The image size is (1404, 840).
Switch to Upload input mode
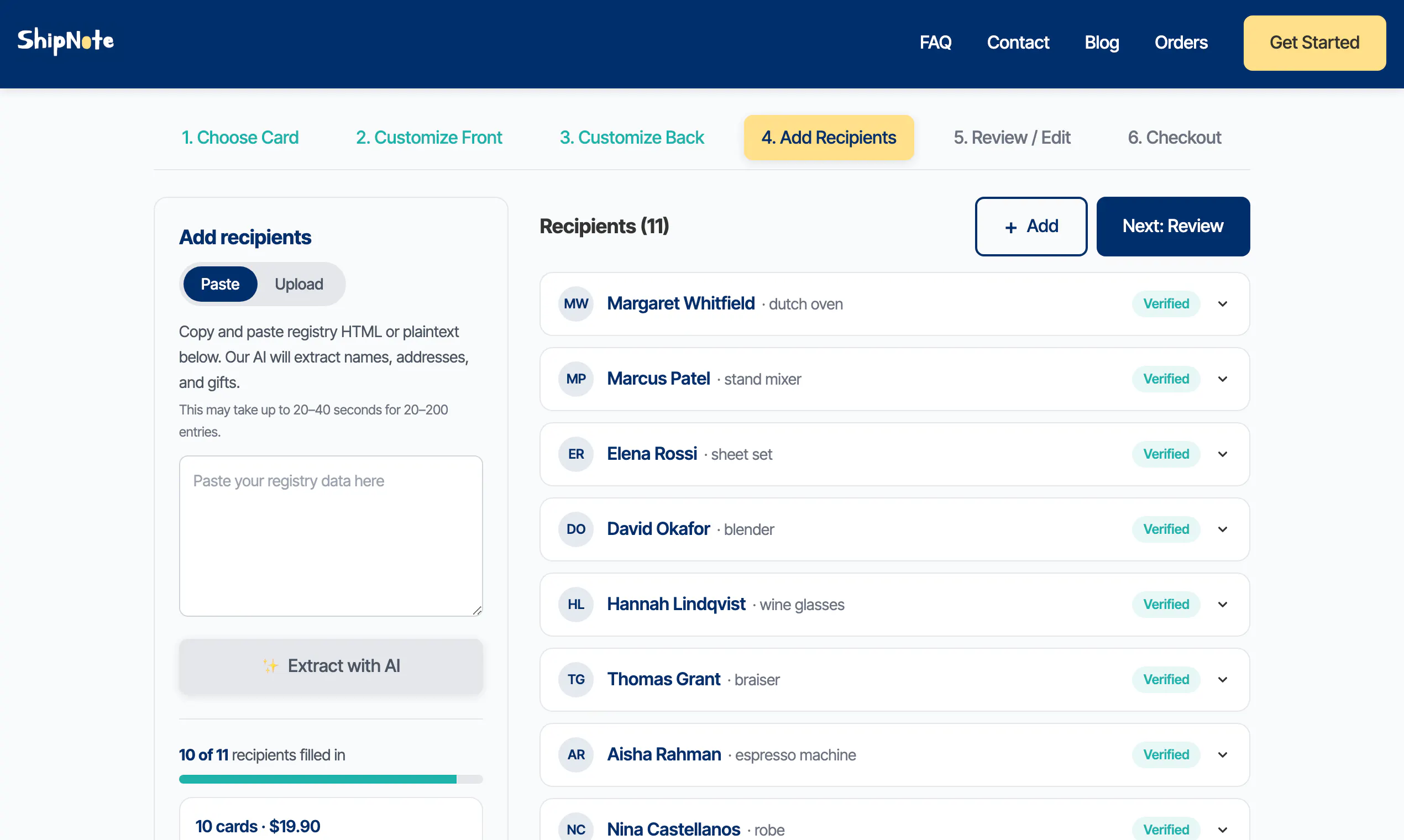pyautogui.click(x=299, y=284)
